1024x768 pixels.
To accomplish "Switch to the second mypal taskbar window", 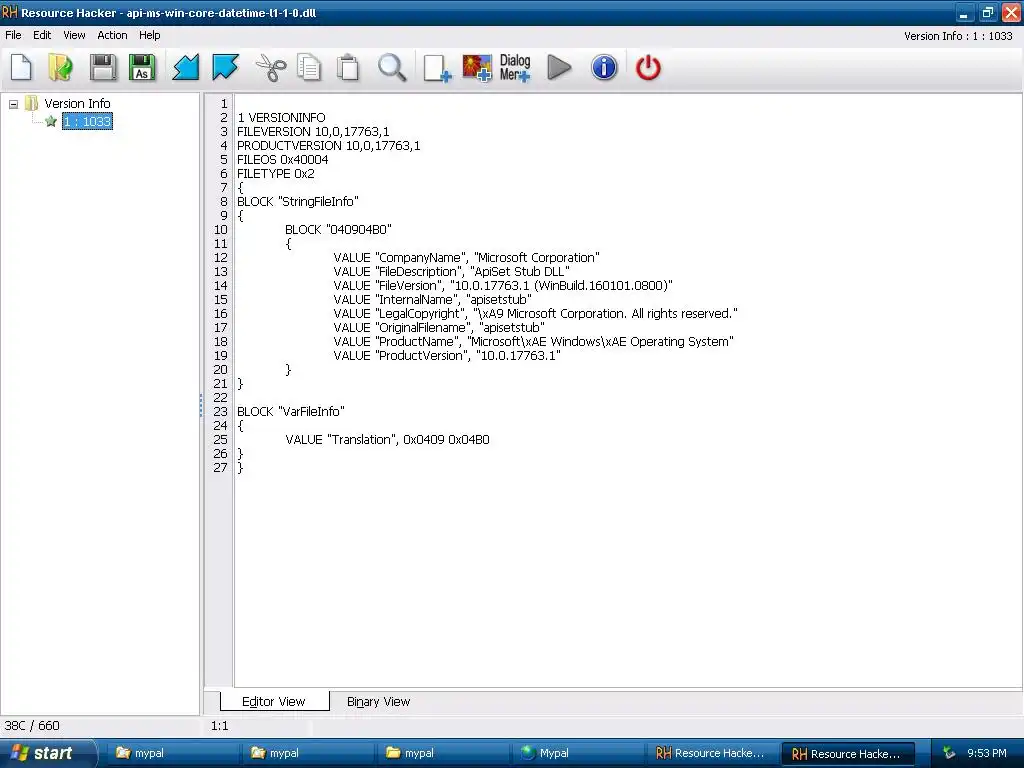I will (x=307, y=753).
